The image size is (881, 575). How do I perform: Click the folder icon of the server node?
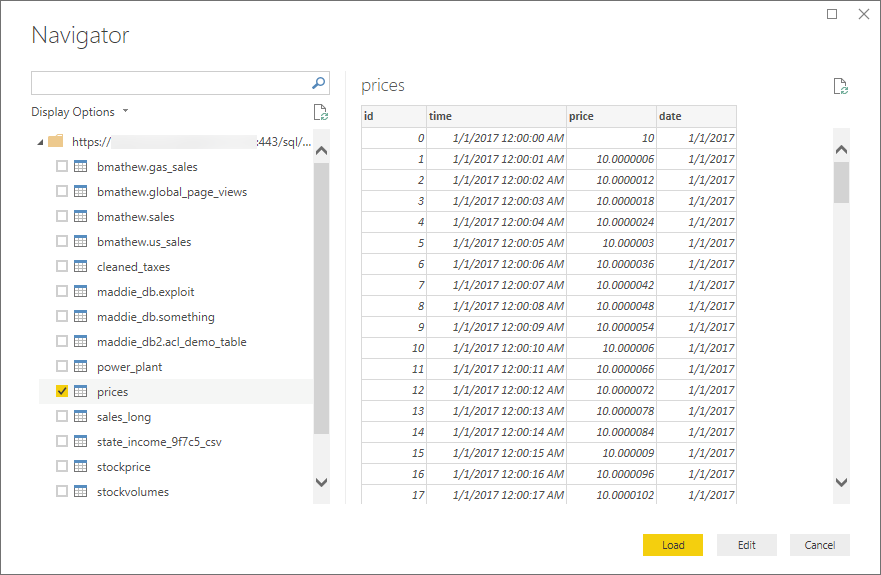[56, 142]
